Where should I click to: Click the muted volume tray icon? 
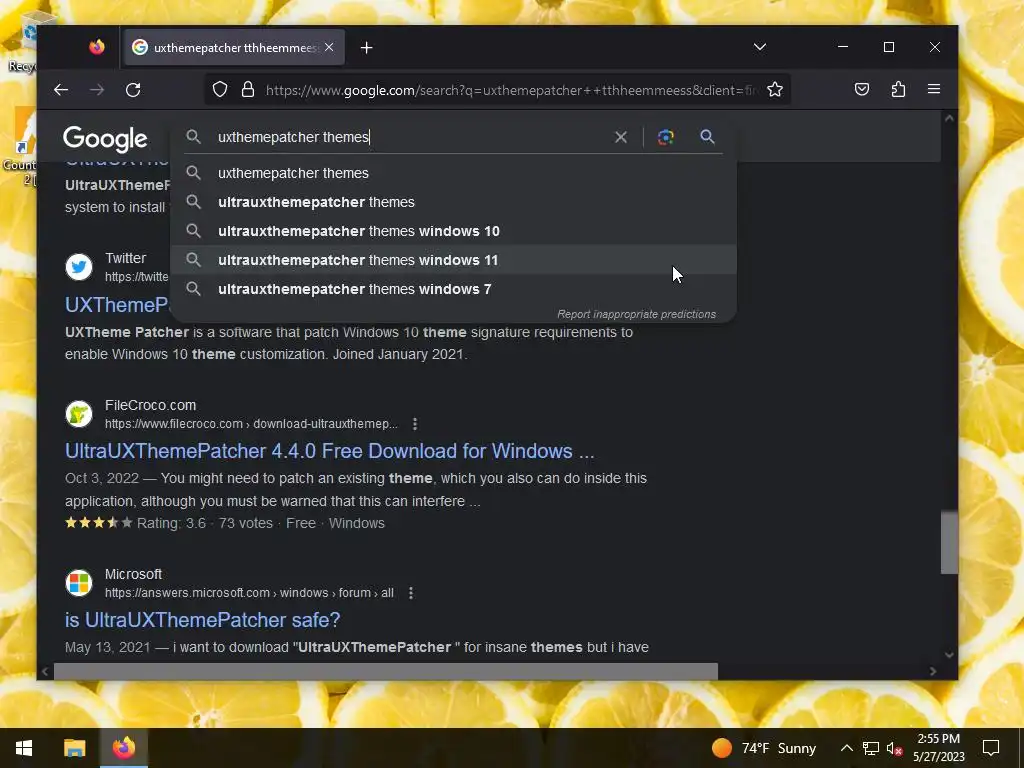coord(894,748)
